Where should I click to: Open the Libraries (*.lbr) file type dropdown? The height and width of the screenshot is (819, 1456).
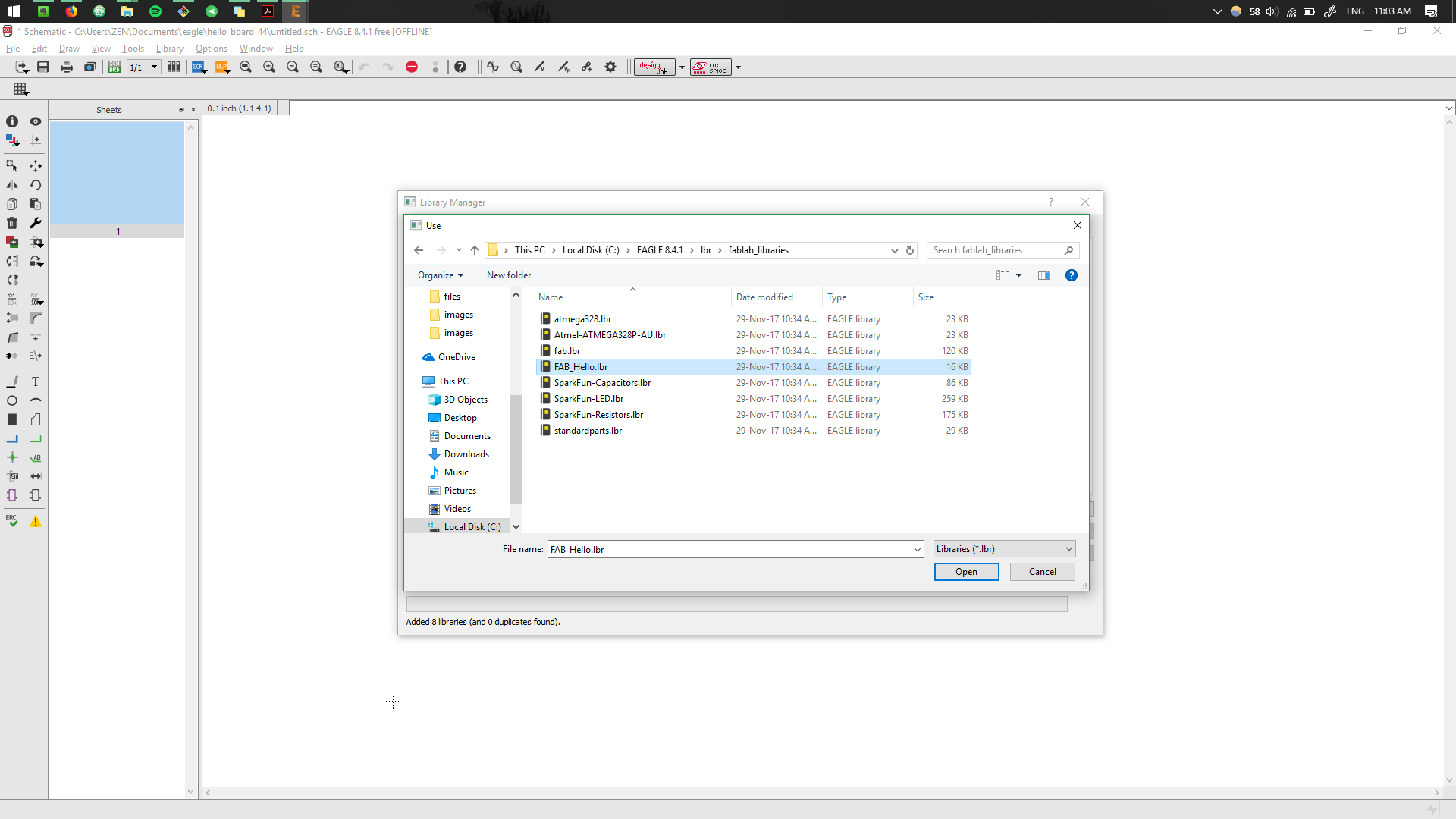[1005, 549]
